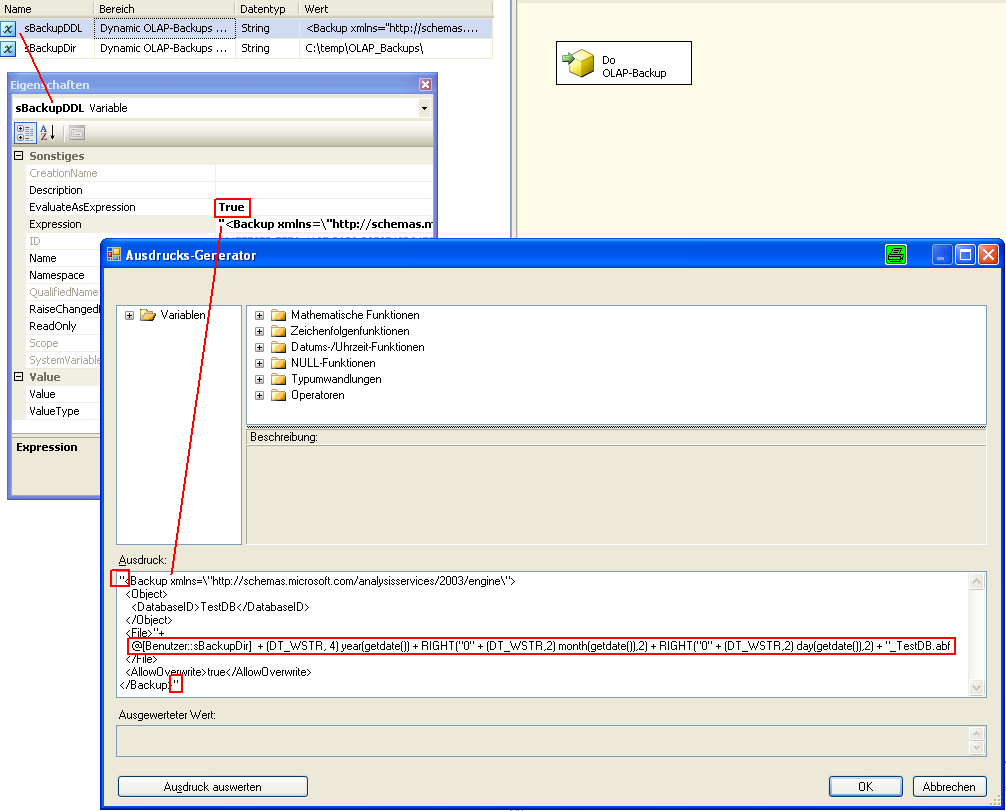Screen dimensions: 1006x811
Task: Select Datums-/Uhrzeit-Funktionen tree item
Action: 357,347
